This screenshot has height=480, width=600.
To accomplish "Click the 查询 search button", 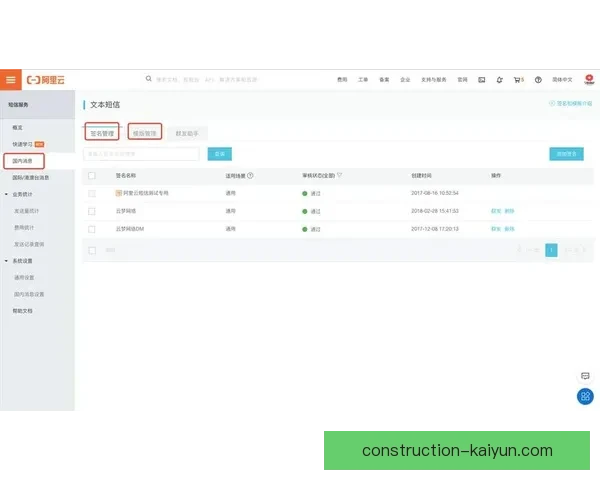I will coord(219,154).
